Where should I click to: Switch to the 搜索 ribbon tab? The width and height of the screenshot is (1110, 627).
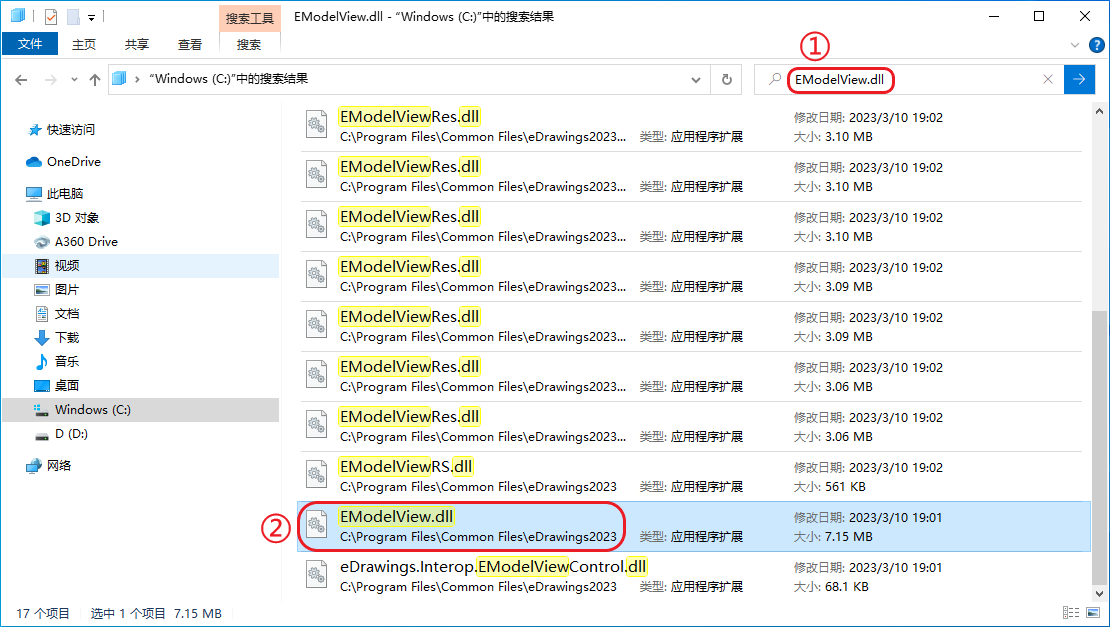coord(249,44)
